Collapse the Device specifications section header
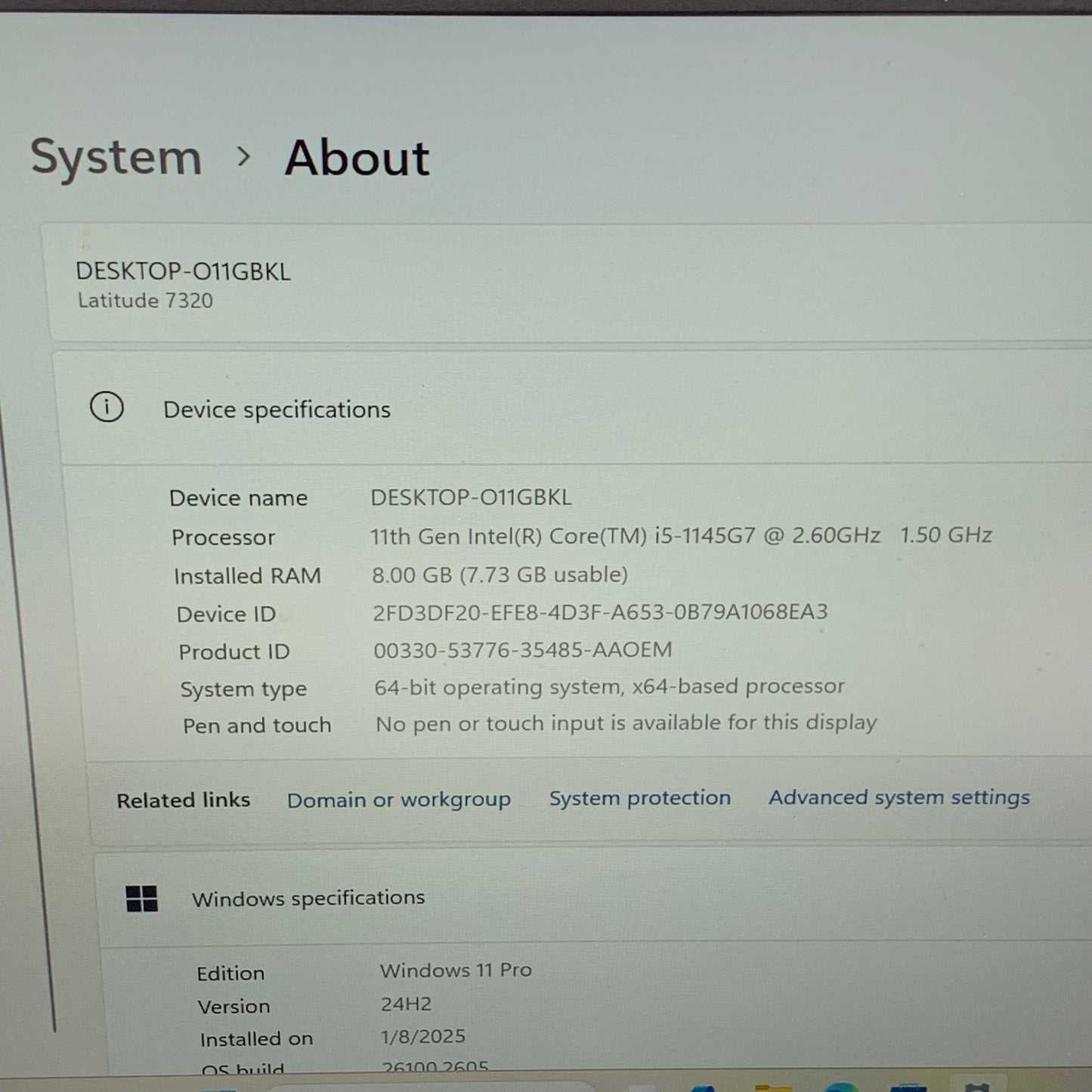Viewport: 1092px width, 1092px height. (x=576, y=409)
